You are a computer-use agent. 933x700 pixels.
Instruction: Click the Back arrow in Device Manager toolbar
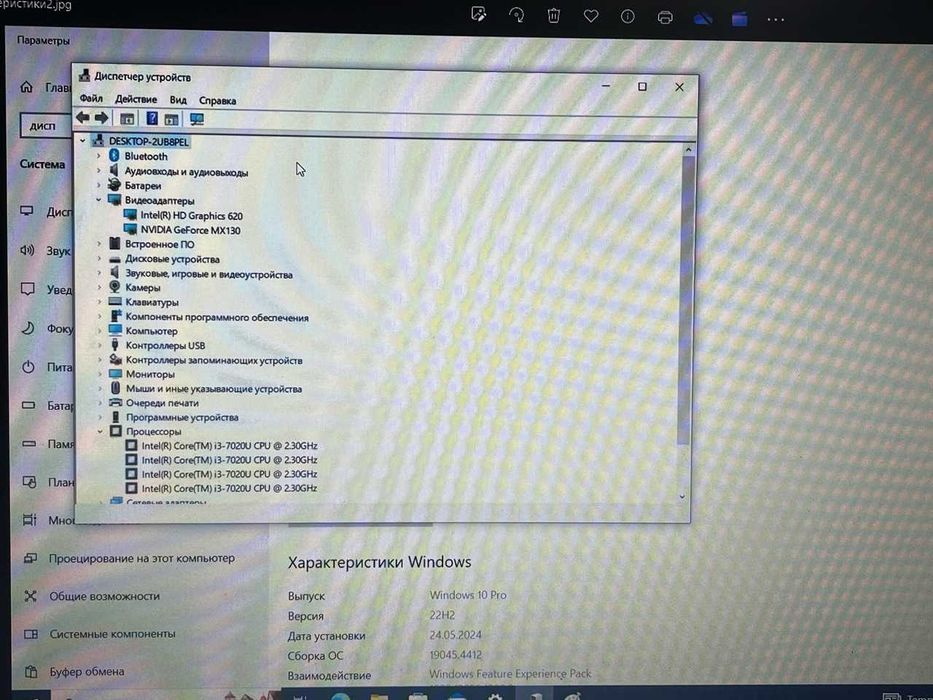[x=83, y=118]
